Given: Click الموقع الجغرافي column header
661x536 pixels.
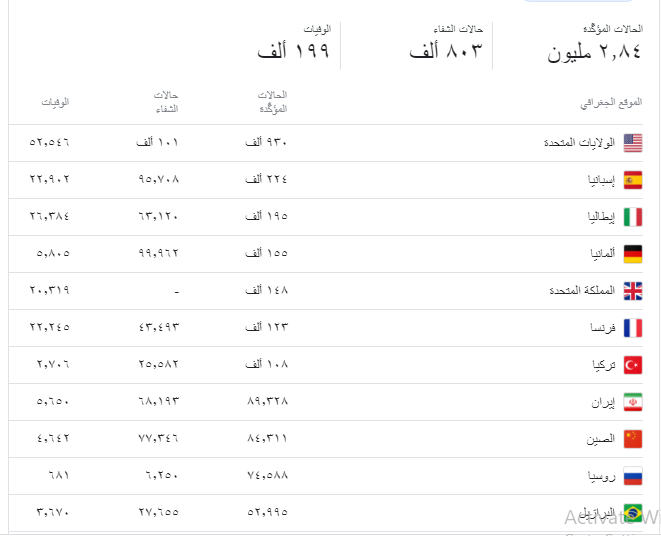Looking at the screenshot, I should (x=611, y=103).
